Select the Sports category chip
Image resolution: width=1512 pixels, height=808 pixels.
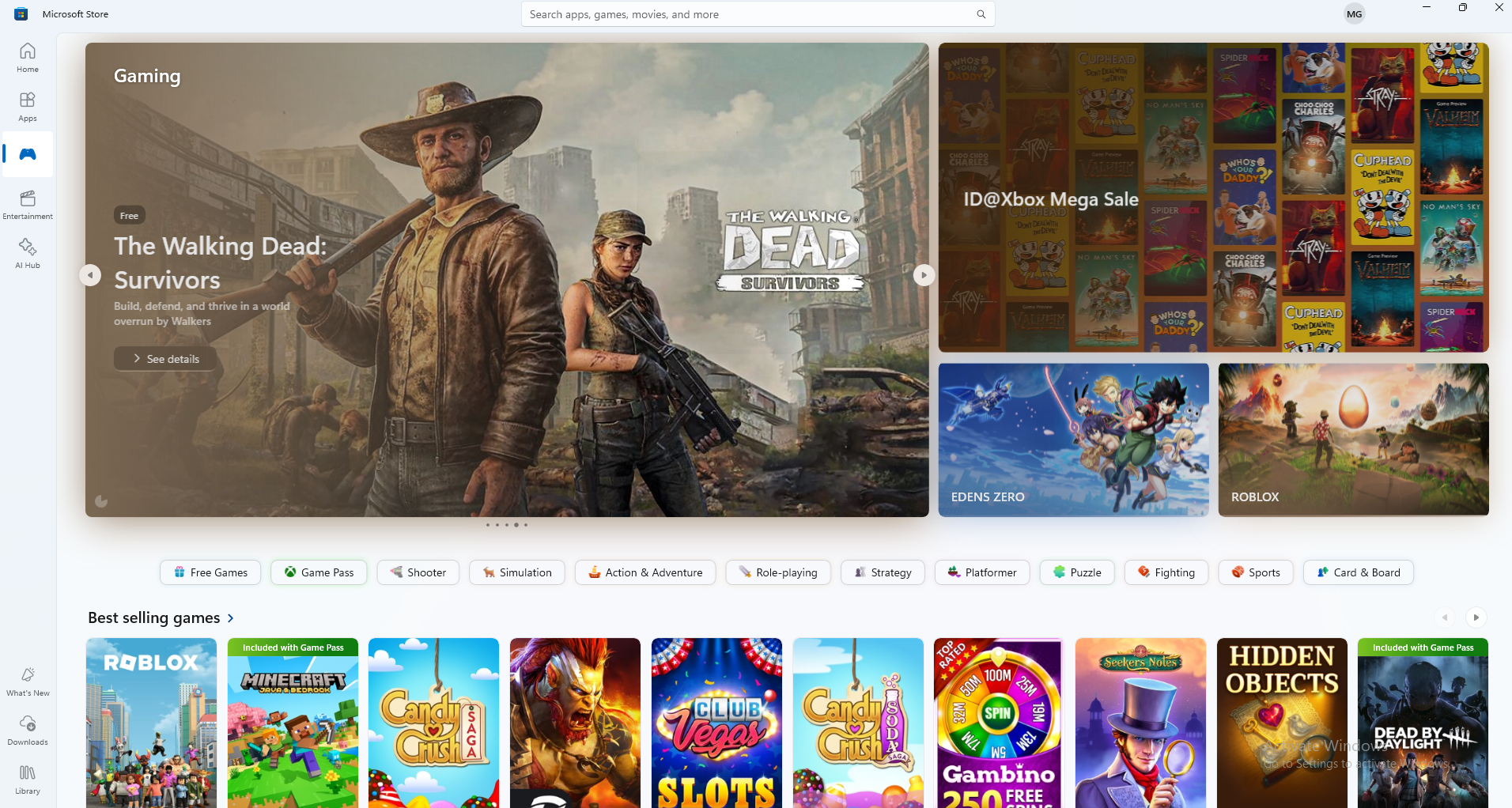(1256, 572)
